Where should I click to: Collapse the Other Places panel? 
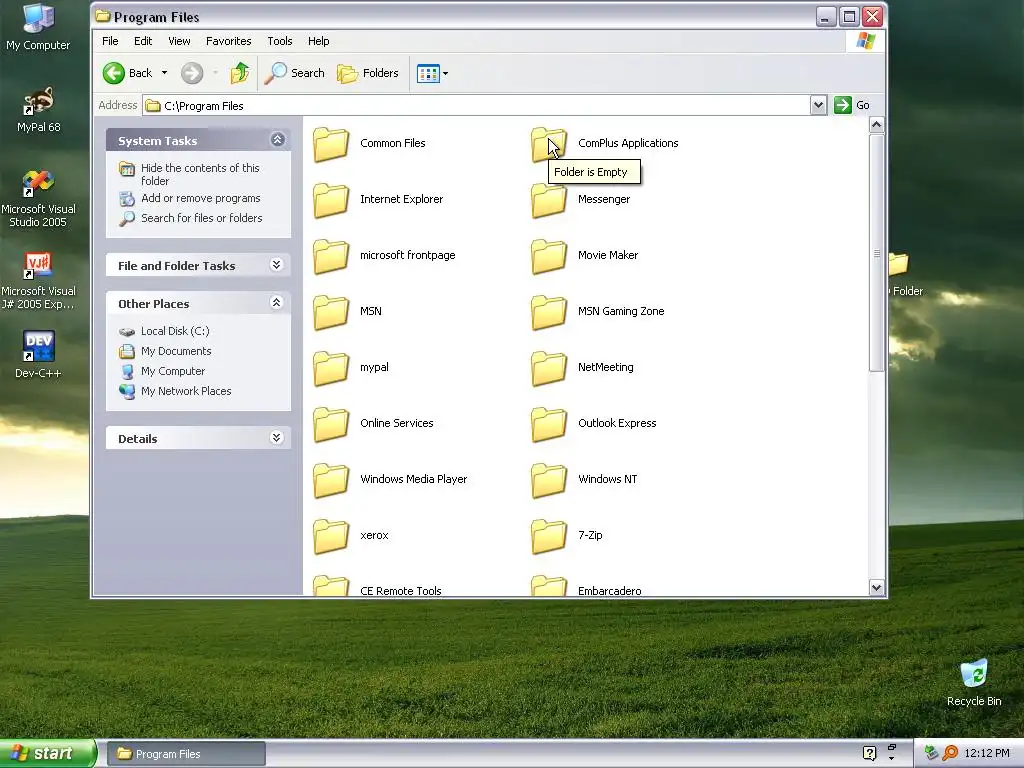[276, 302]
